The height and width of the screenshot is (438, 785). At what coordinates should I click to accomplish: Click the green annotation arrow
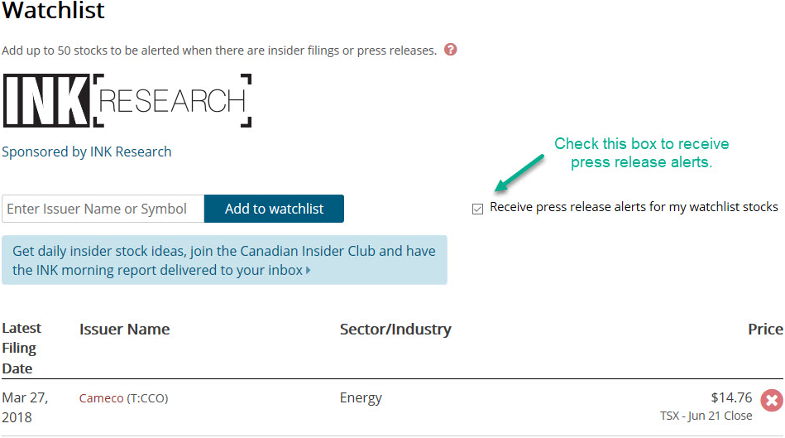(x=519, y=173)
